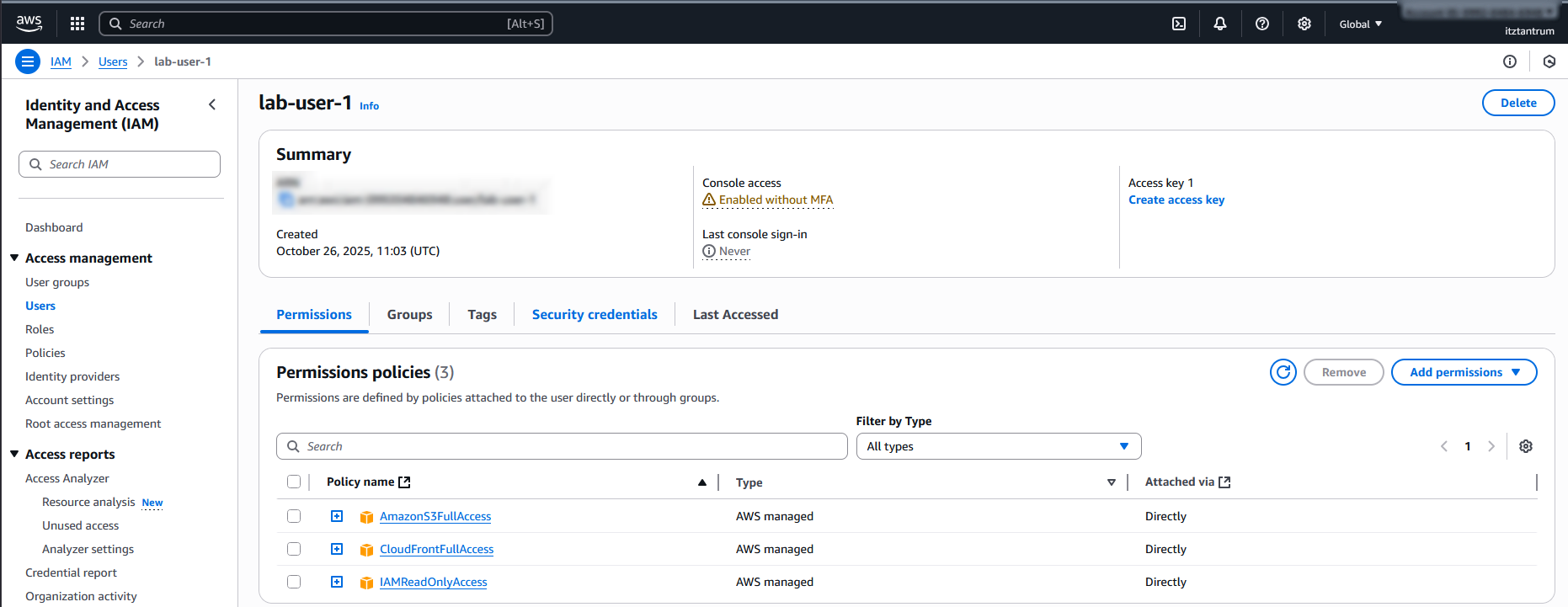
Task: Check the AmazonS3FullAccess row checkbox
Action: [294, 516]
